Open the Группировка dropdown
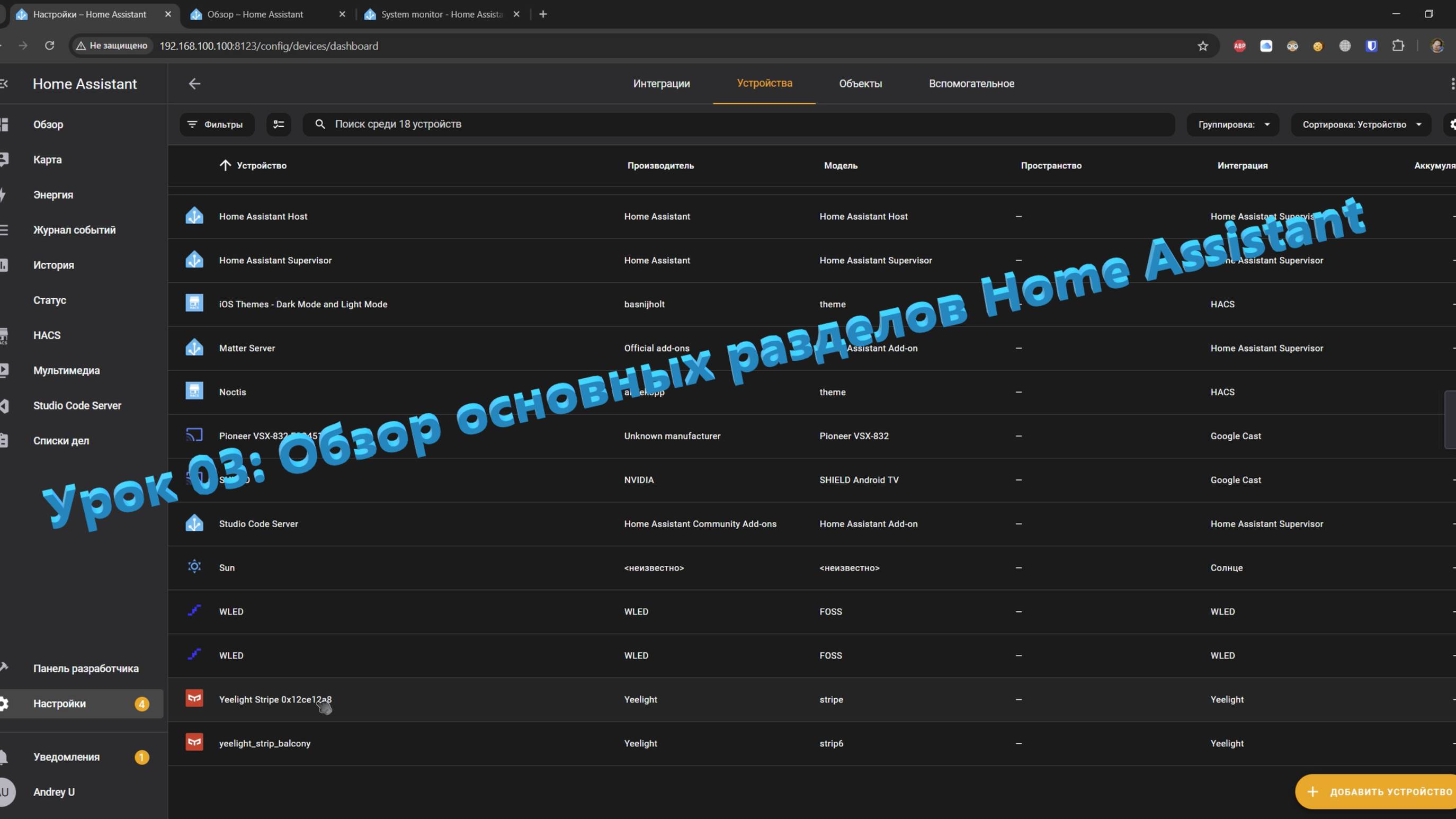The width and height of the screenshot is (1456, 819). point(1232,124)
